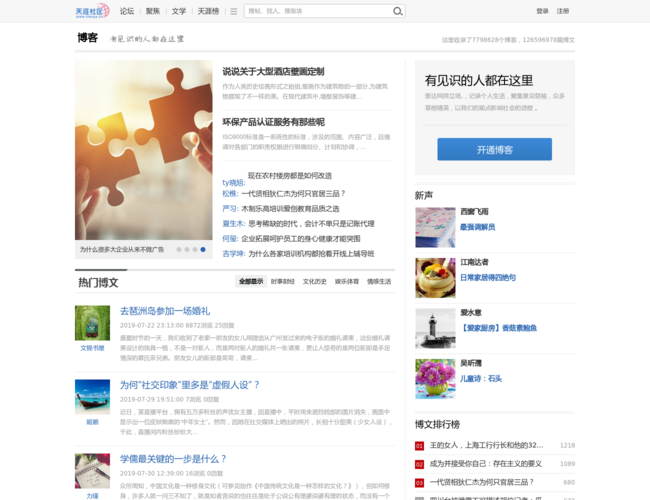The width and height of the screenshot is (650, 500).
Task: Select the last carousel indicator dot
Action: pos(203,249)
